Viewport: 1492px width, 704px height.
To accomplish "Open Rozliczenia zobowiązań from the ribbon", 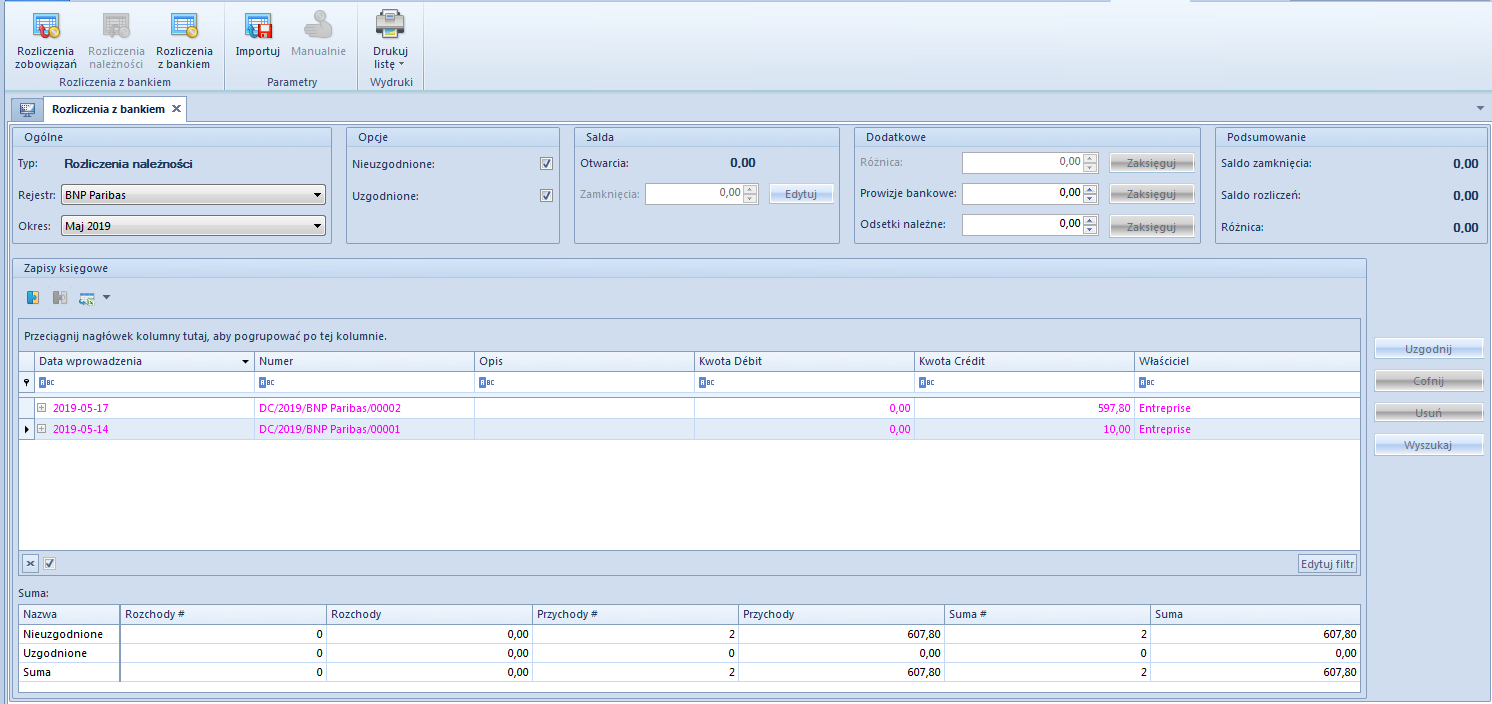I will (45, 40).
